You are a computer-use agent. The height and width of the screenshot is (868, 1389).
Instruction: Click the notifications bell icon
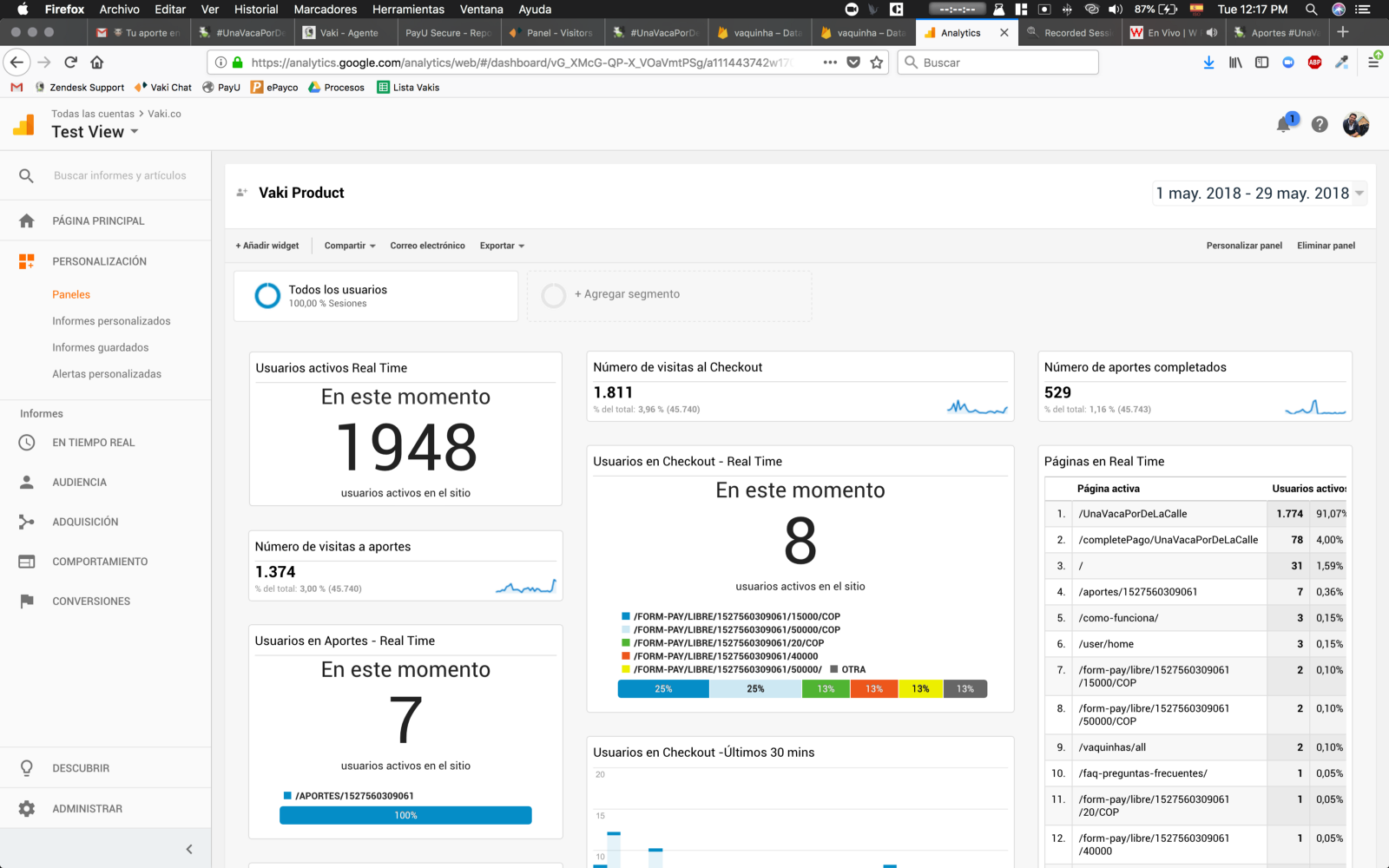pos(1284,125)
